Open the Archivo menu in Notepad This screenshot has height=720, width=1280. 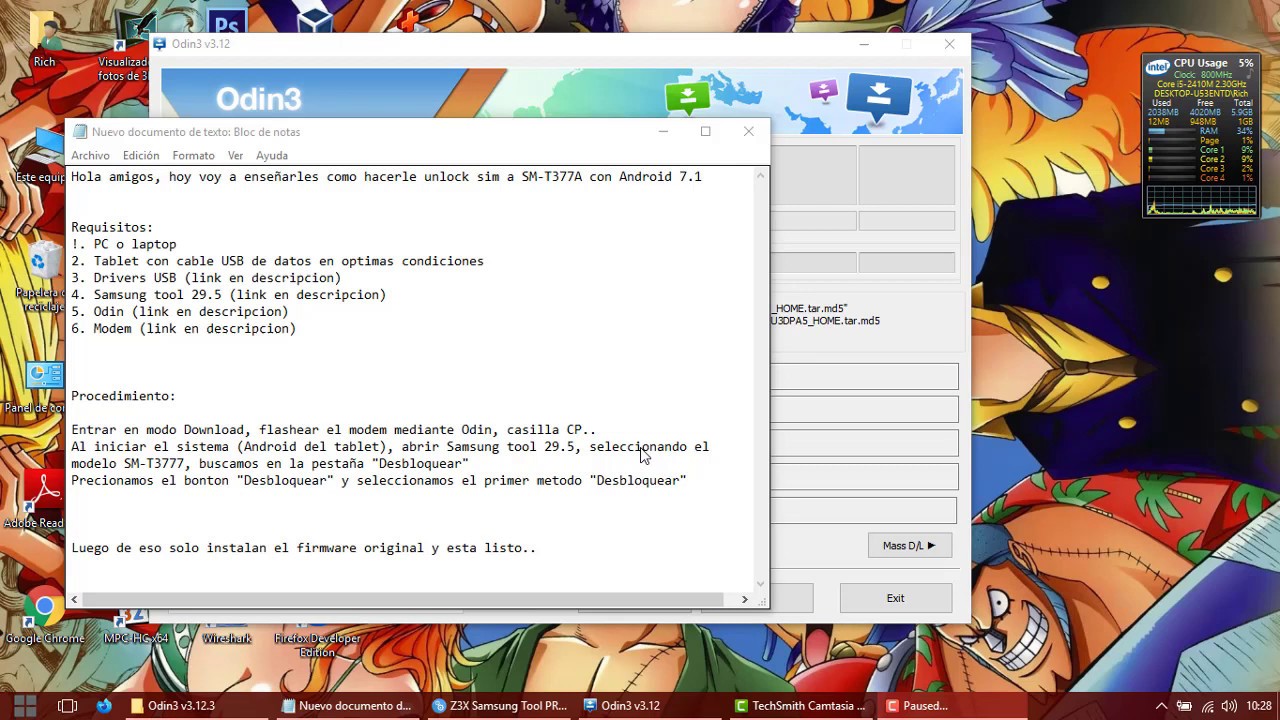pos(90,156)
